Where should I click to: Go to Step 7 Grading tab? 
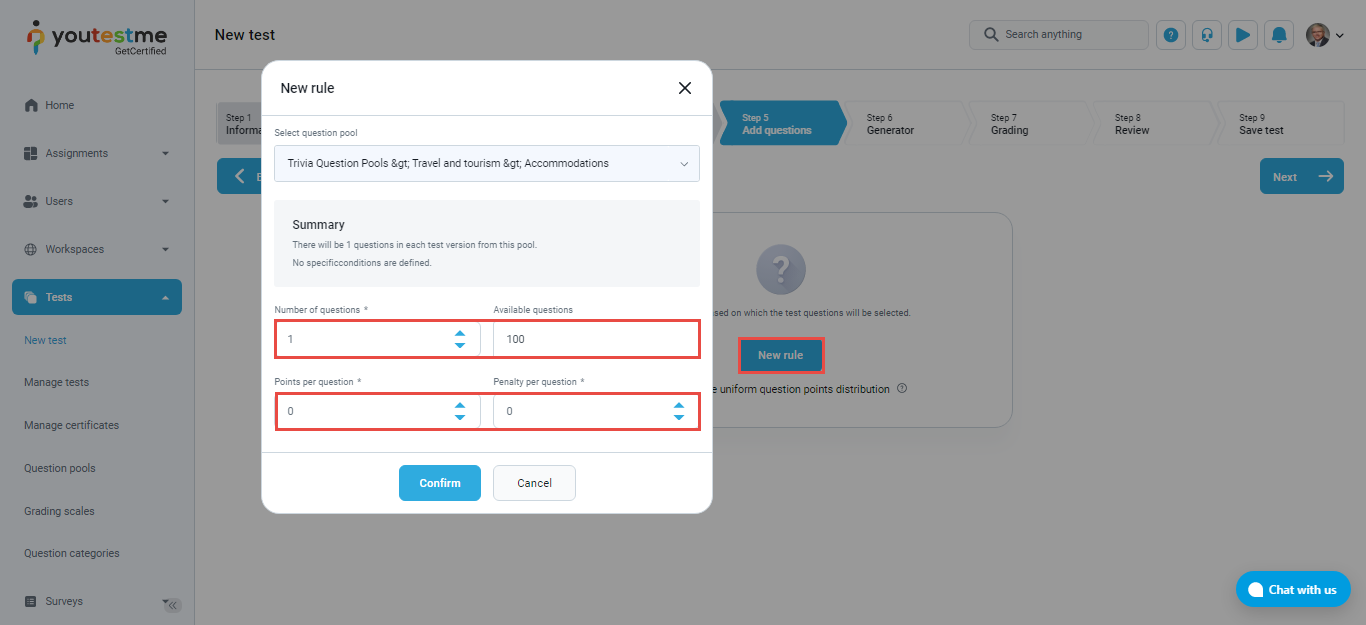pos(1029,123)
